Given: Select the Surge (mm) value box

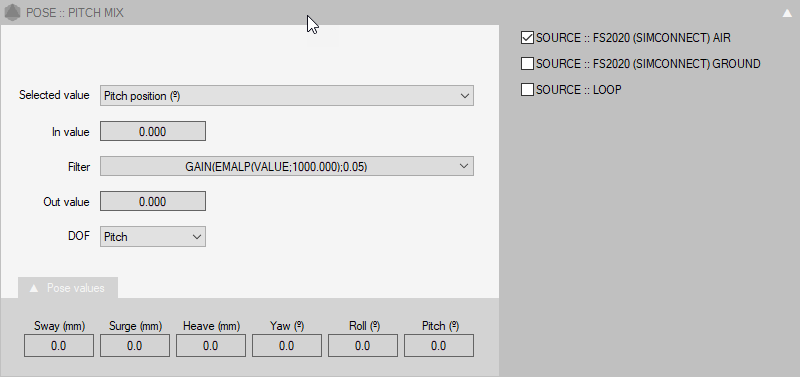Looking at the screenshot, I should pyautogui.click(x=135, y=346).
